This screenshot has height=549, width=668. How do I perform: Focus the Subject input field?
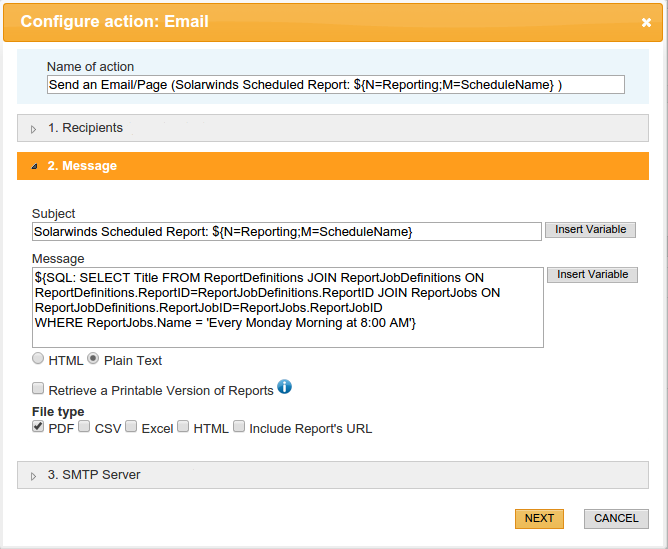[x=287, y=232]
